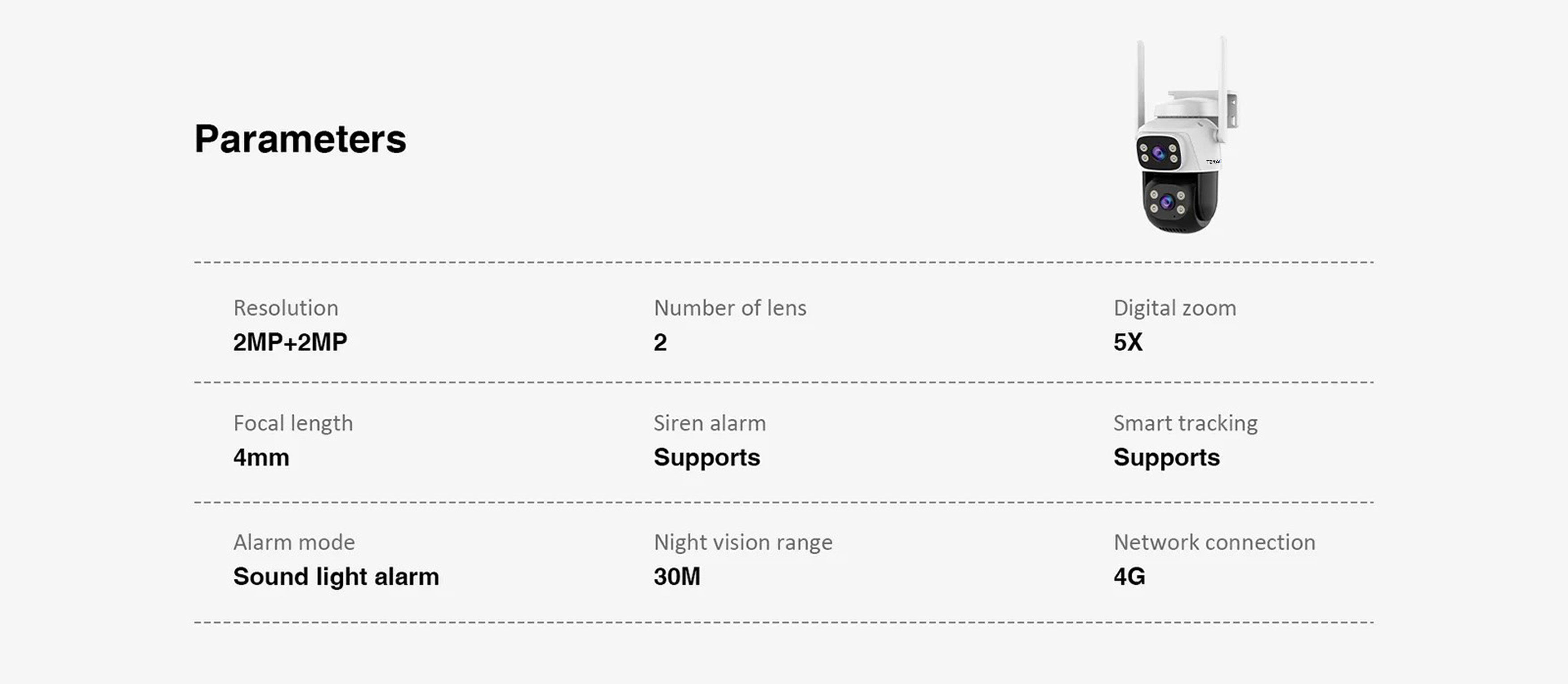1568x684 pixels.
Task: Click the 2MP+2MP resolution value
Action: click(290, 342)
